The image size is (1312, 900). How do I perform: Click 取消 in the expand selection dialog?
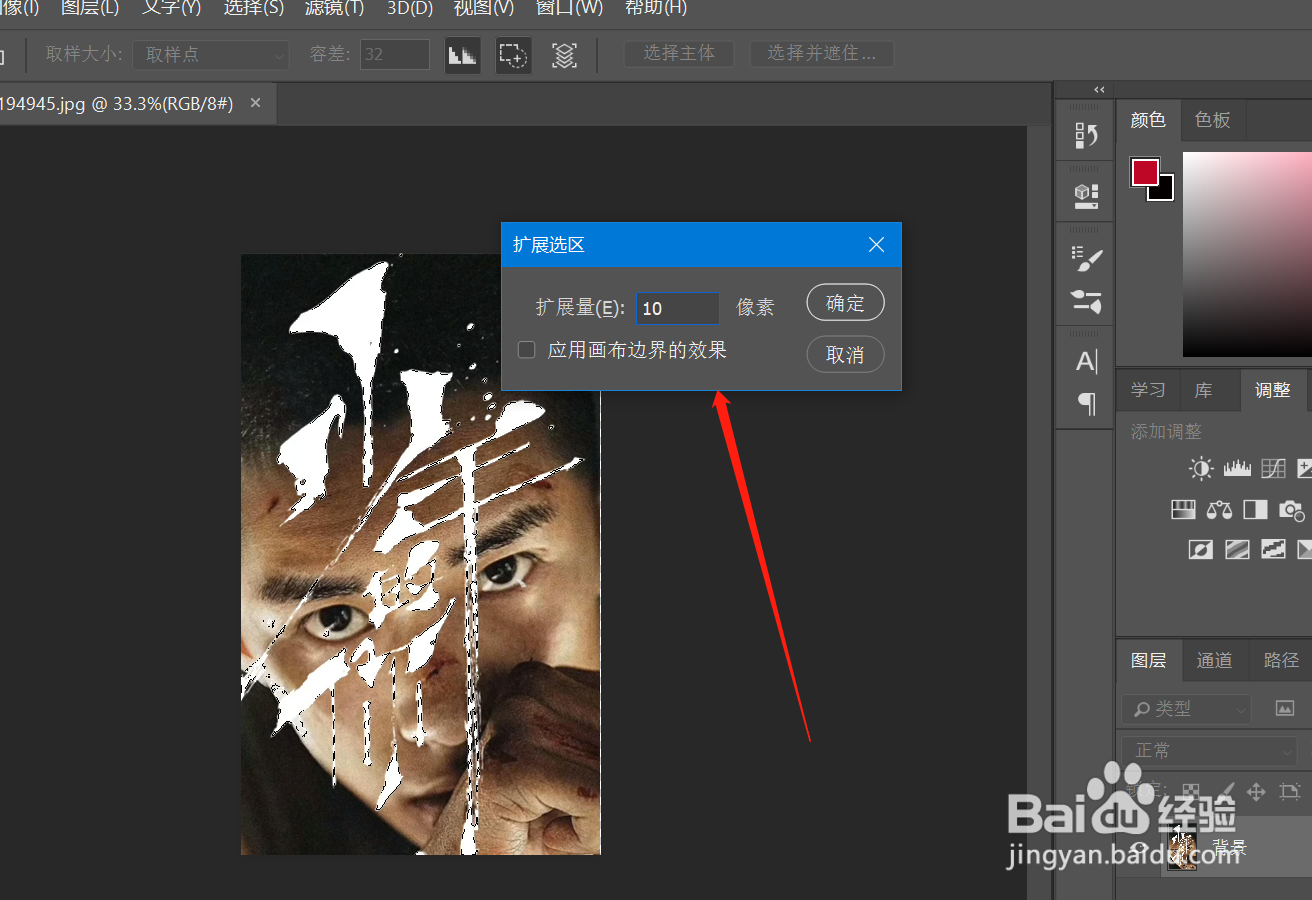coord(845,355)
